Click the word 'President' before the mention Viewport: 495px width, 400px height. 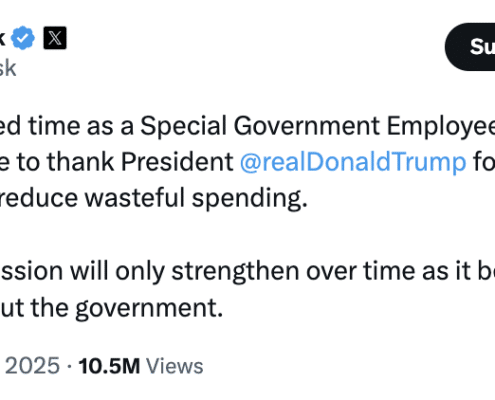coord(177,162)
